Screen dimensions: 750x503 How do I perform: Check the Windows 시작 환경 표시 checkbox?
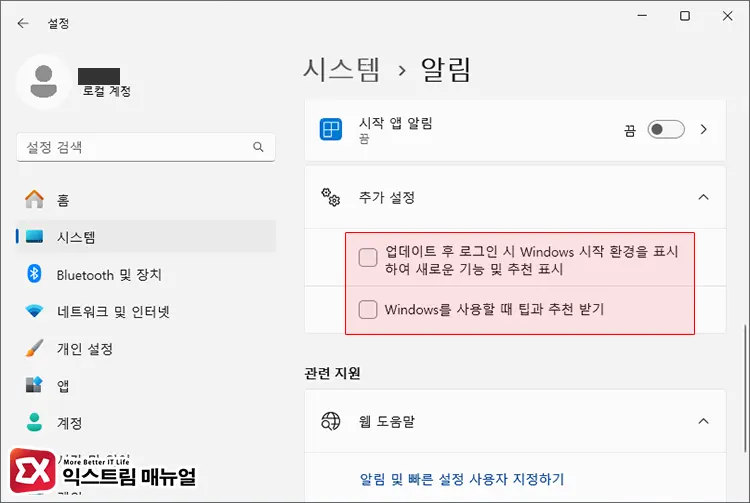point(368,257)
